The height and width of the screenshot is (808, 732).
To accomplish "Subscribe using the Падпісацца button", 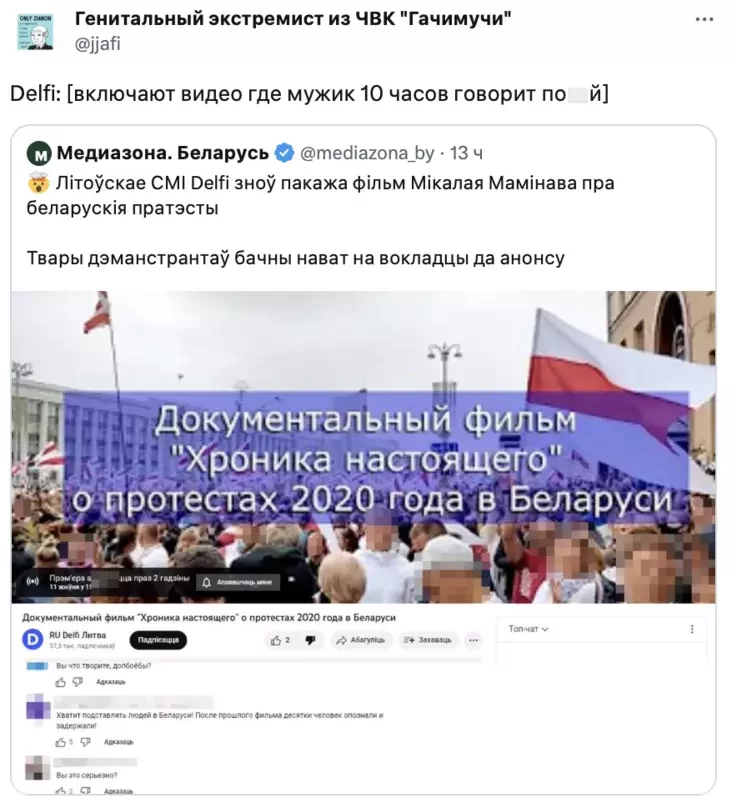I will click(x=158, y=640).
